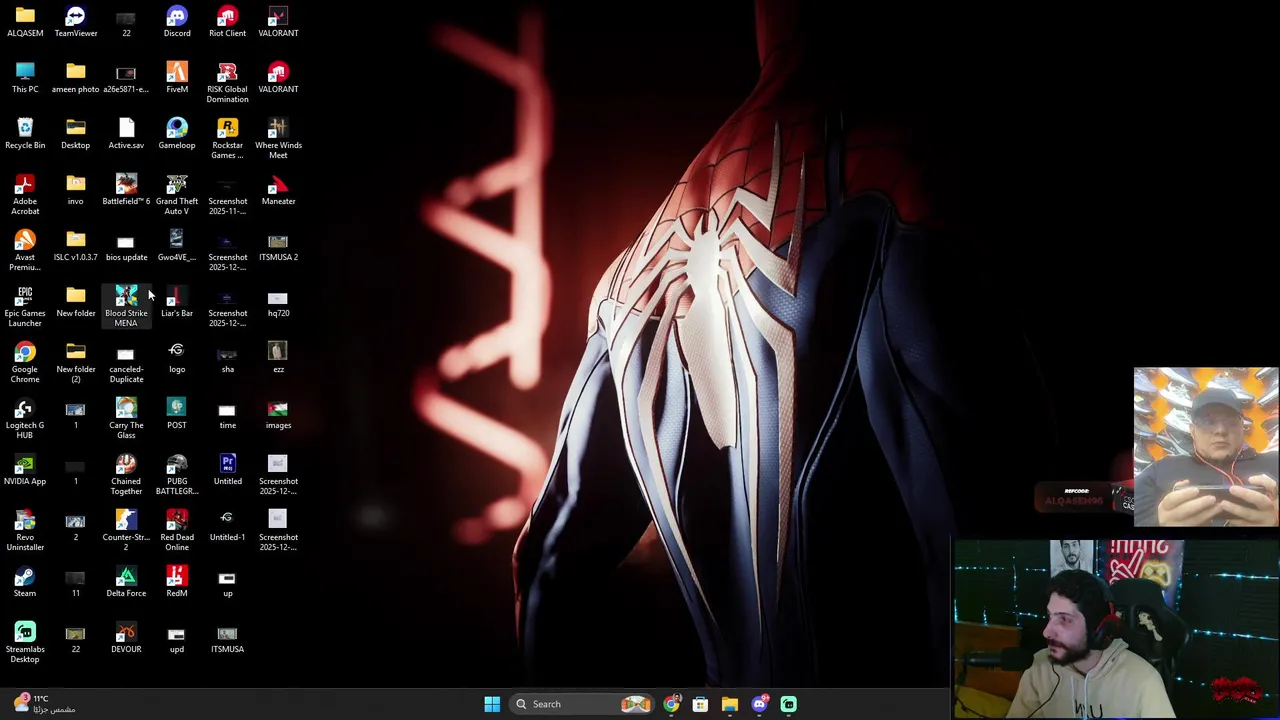Open Streamlabs from the taskbar
1280x720 pixels.
click(x=788, y=704)
